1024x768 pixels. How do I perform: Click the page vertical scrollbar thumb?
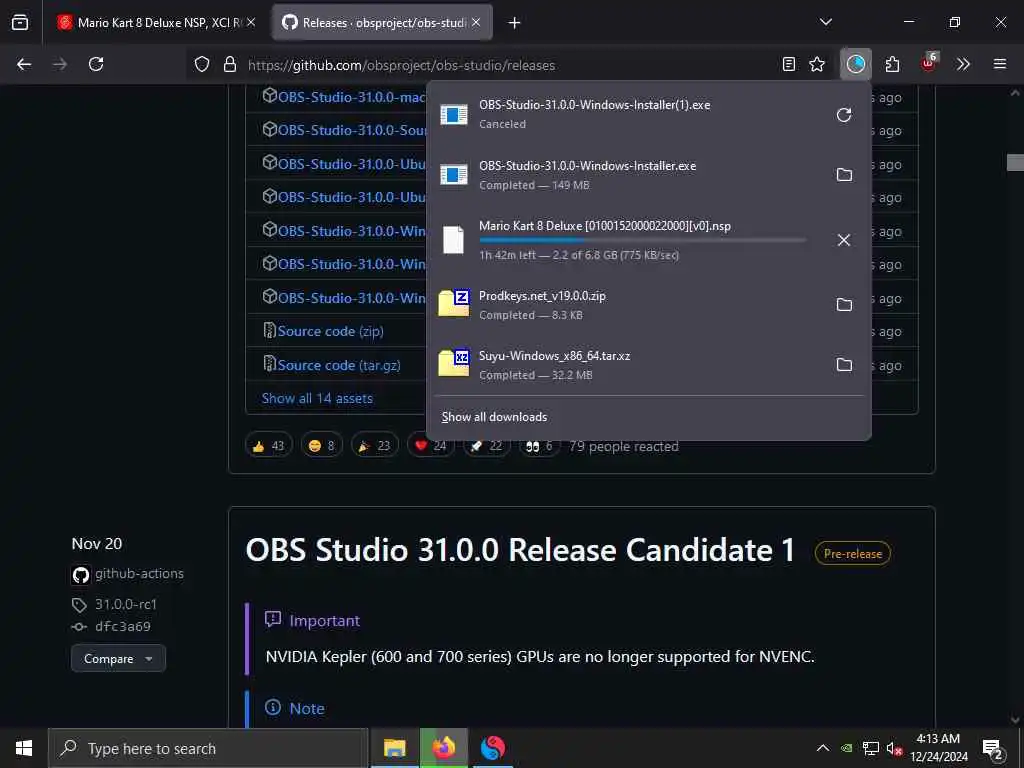pos(1015,162)
